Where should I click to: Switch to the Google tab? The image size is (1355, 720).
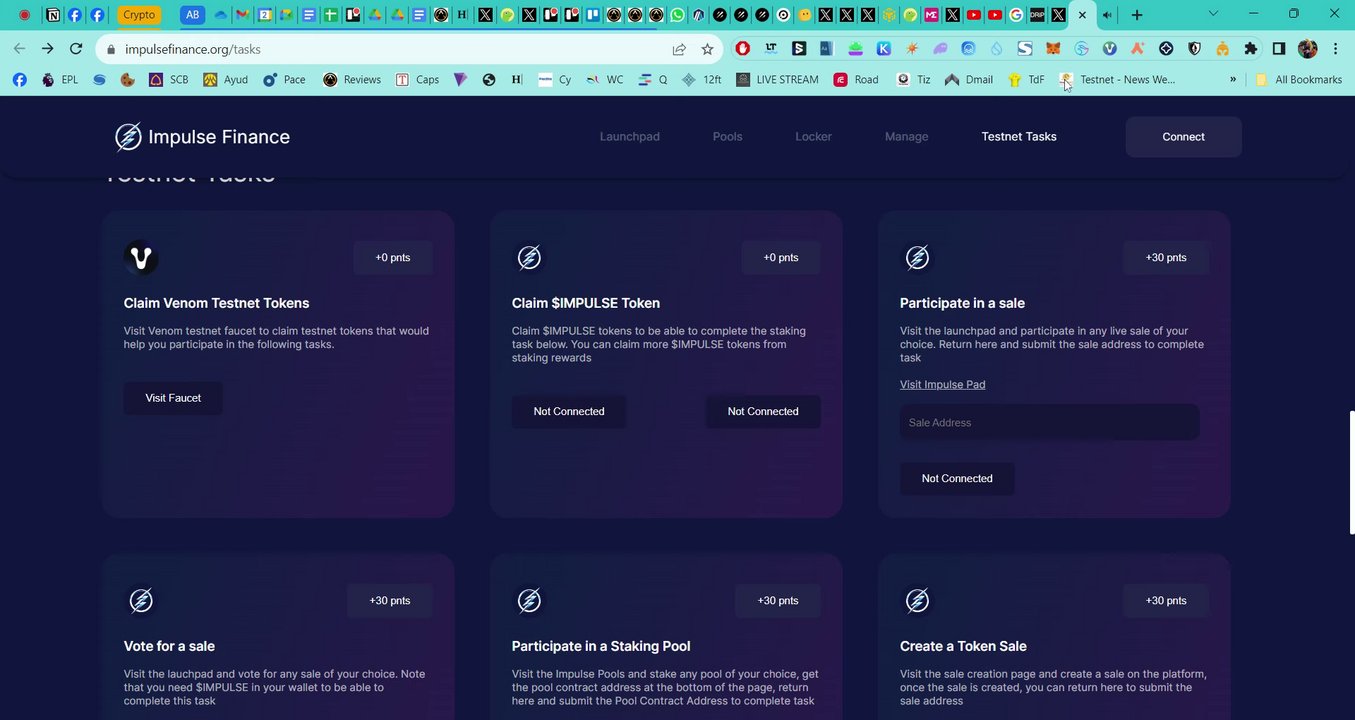(1016, 15)
